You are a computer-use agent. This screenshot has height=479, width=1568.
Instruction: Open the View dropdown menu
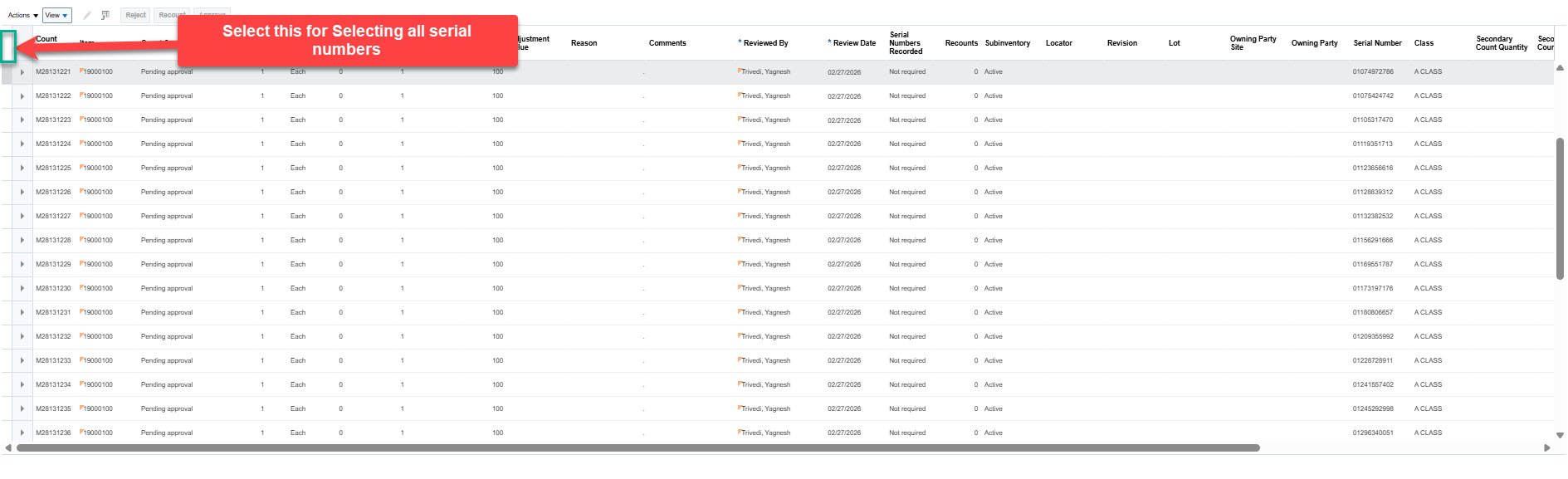56,15
